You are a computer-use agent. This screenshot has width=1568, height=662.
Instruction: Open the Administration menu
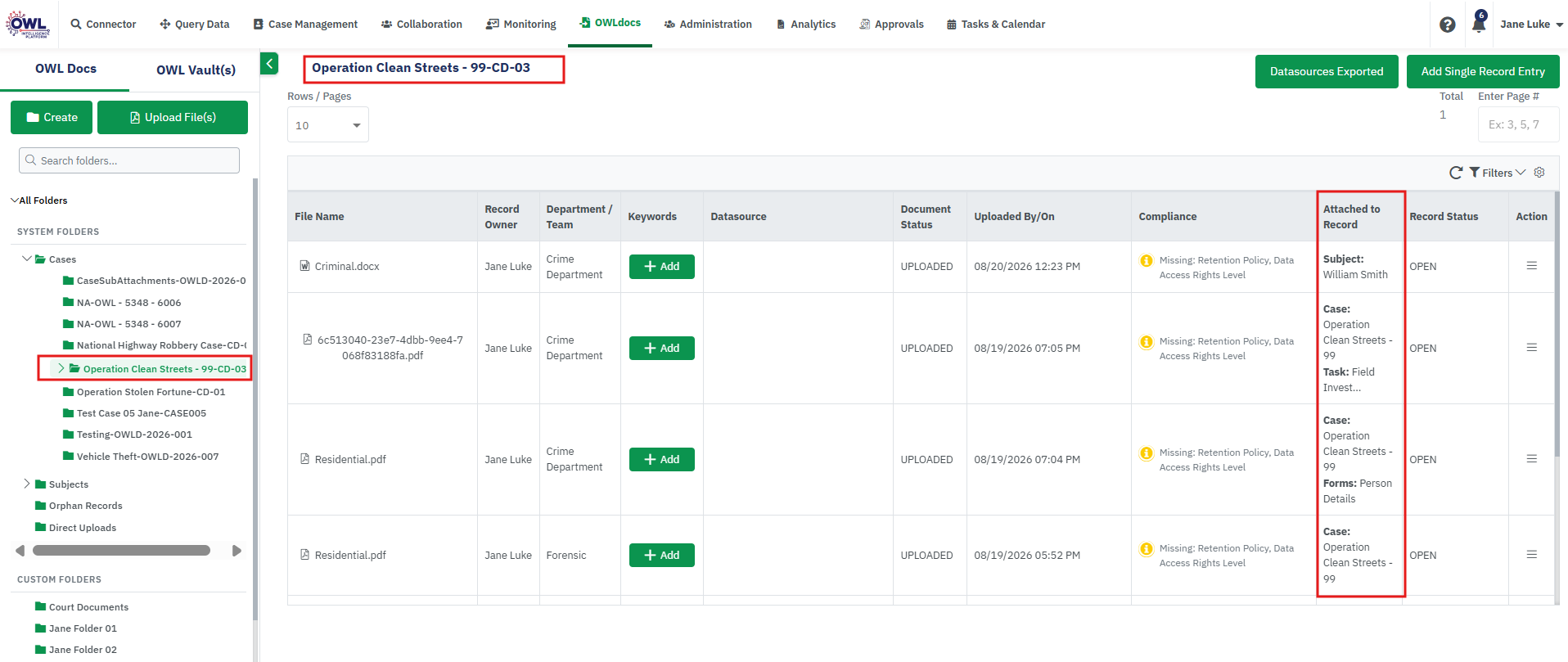click(708, 25)
